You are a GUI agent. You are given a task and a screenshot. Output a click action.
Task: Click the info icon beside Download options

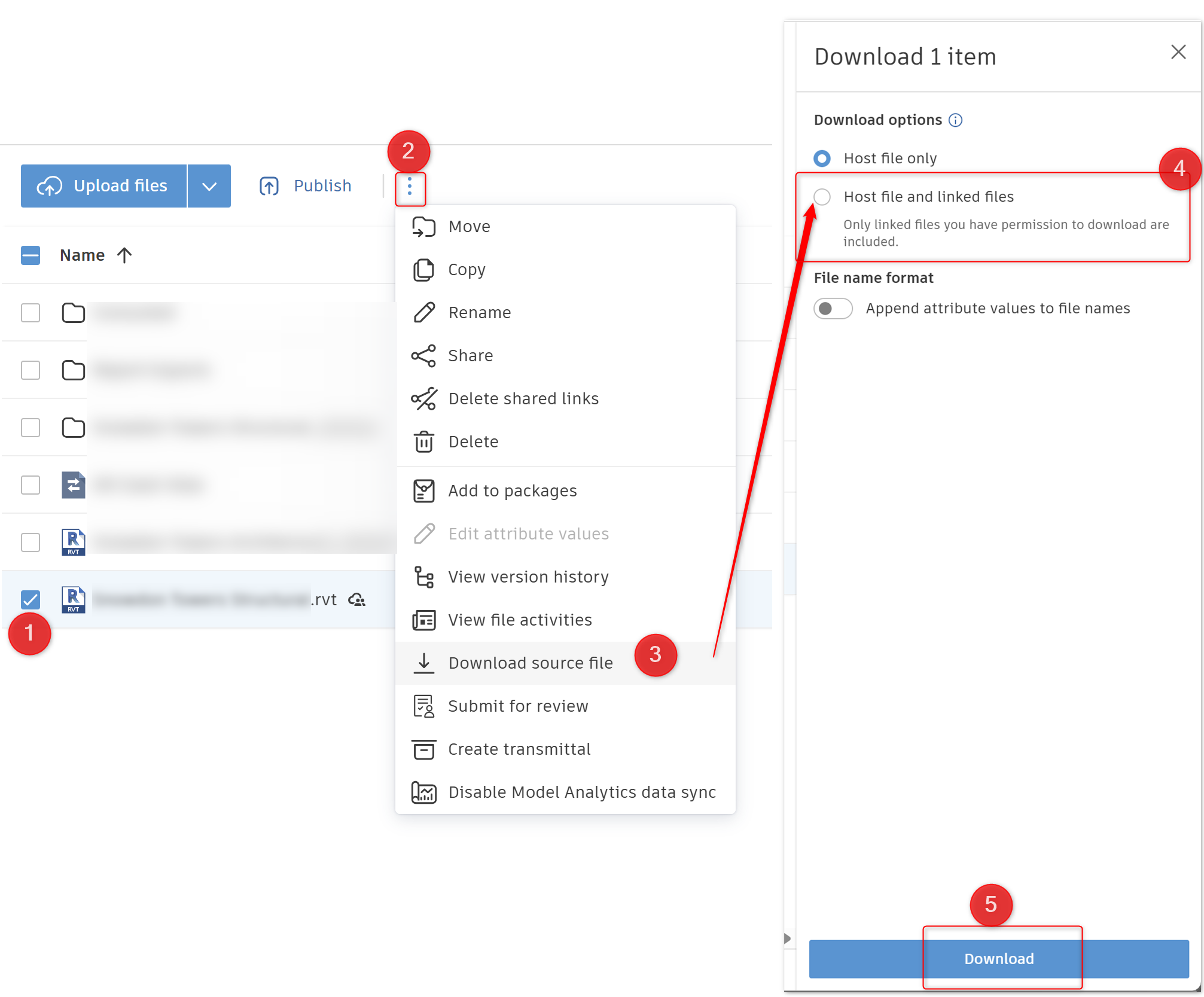point(956,120)
